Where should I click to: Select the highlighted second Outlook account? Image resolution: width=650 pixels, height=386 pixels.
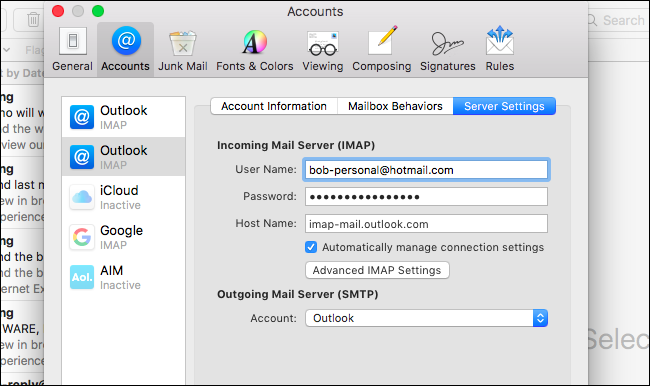[x=124, y=157]
